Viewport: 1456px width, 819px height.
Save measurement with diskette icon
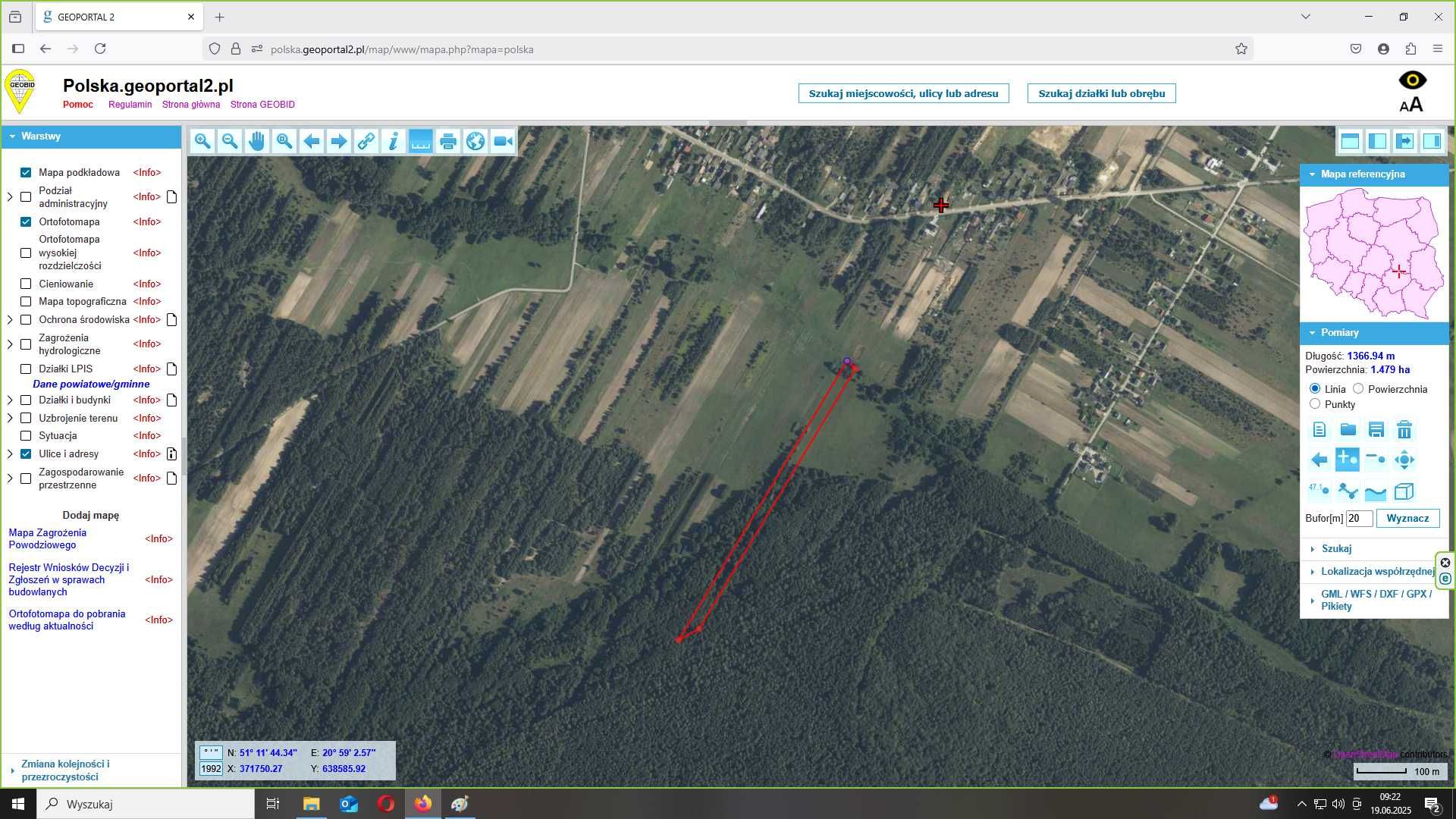pyautogui.click(x=1376, y=430)
